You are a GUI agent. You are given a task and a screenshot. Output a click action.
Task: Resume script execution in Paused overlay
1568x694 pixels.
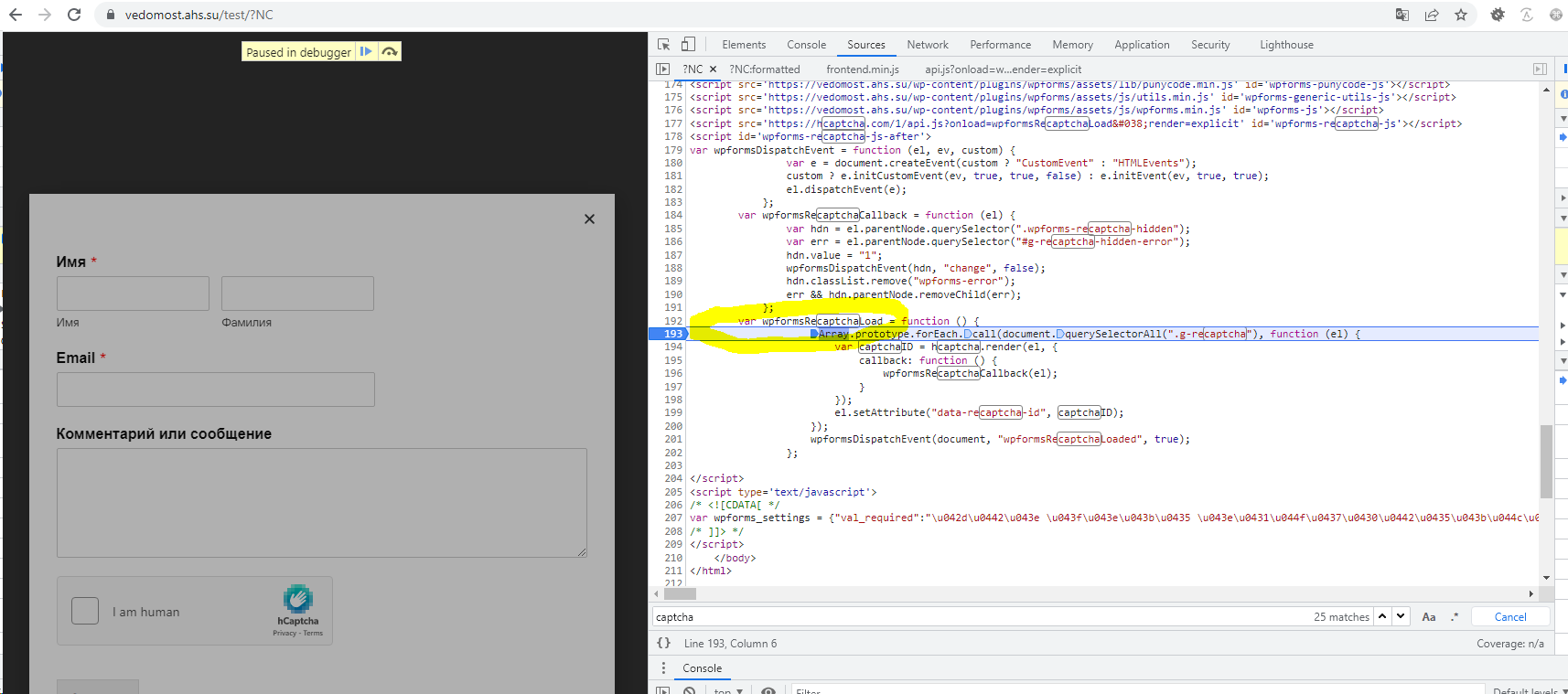(366, 52)
